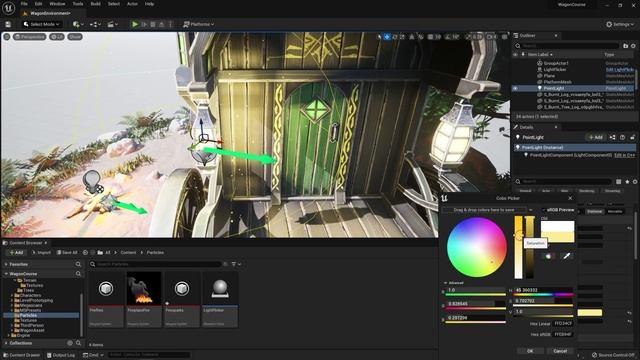
Task: Activate the Translate gizmo tool icon
Action: click(x=387, y=37)
